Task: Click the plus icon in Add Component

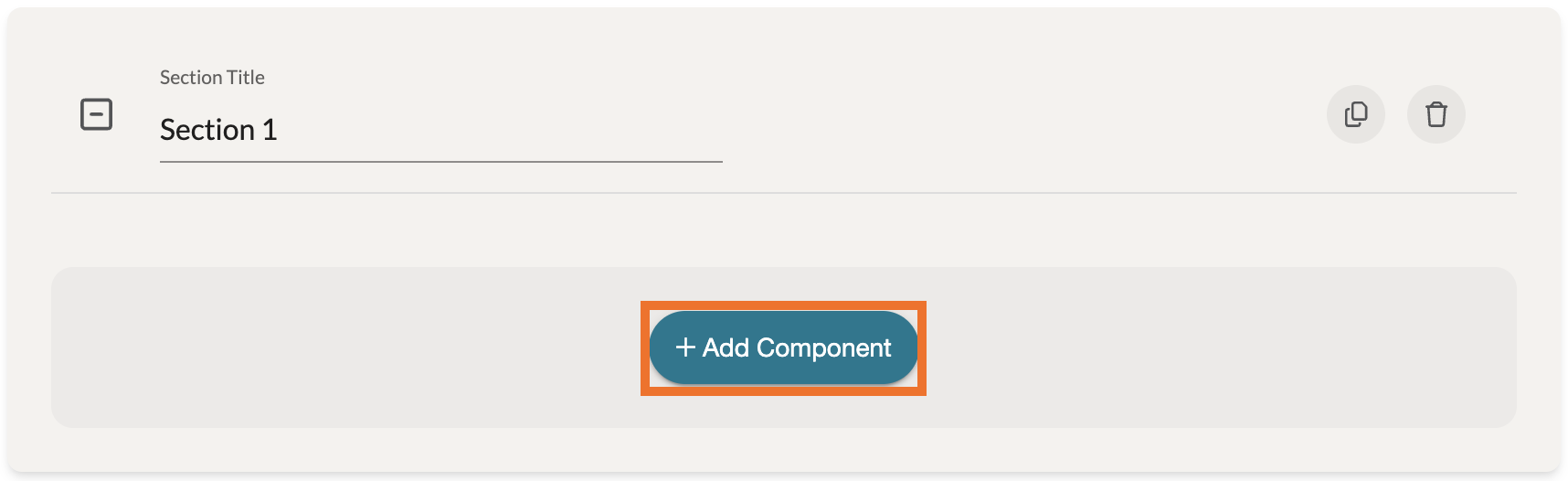Action: pos(685,347)
